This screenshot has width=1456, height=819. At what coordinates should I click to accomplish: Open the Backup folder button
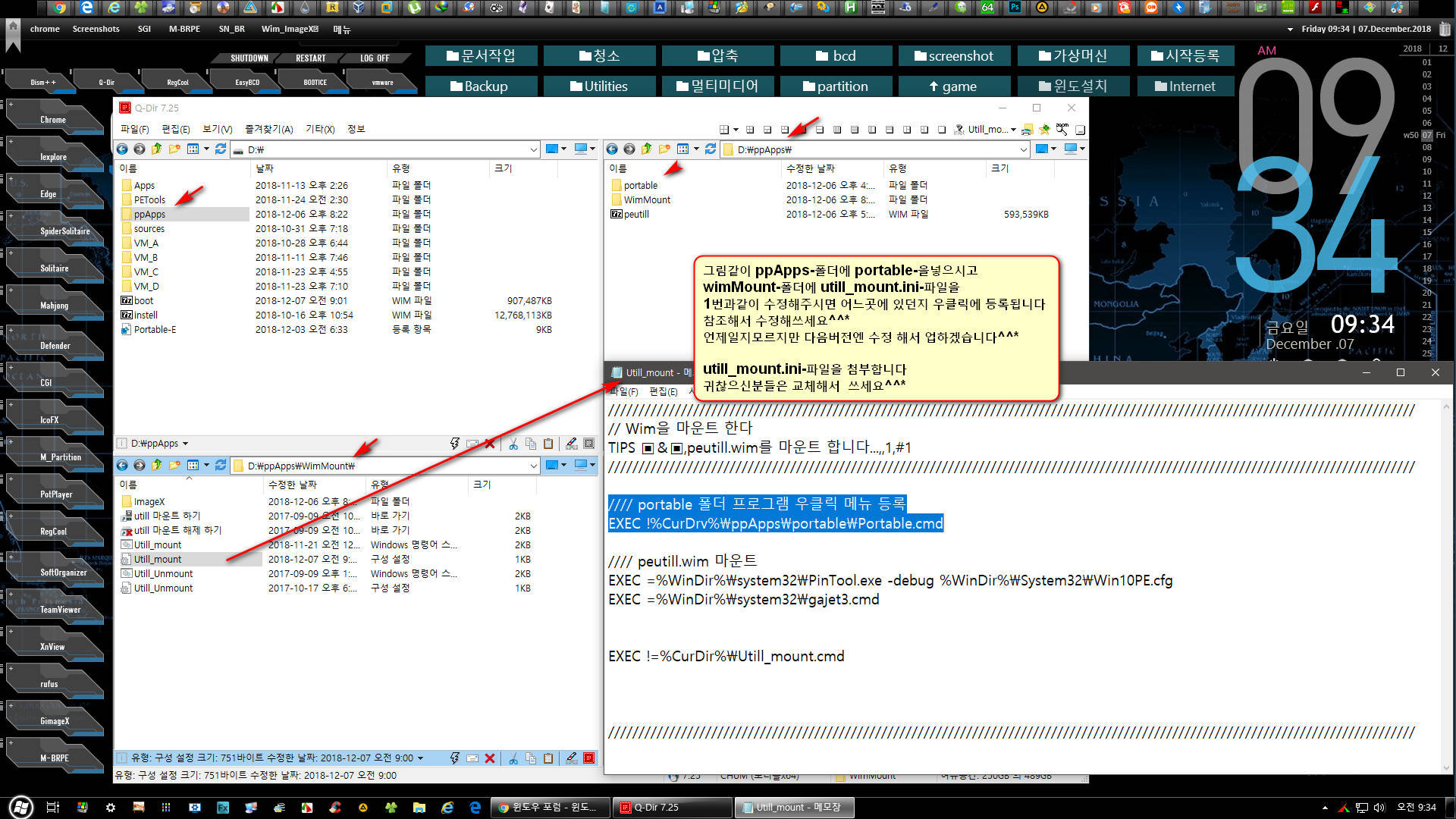[x=481, y=86]
